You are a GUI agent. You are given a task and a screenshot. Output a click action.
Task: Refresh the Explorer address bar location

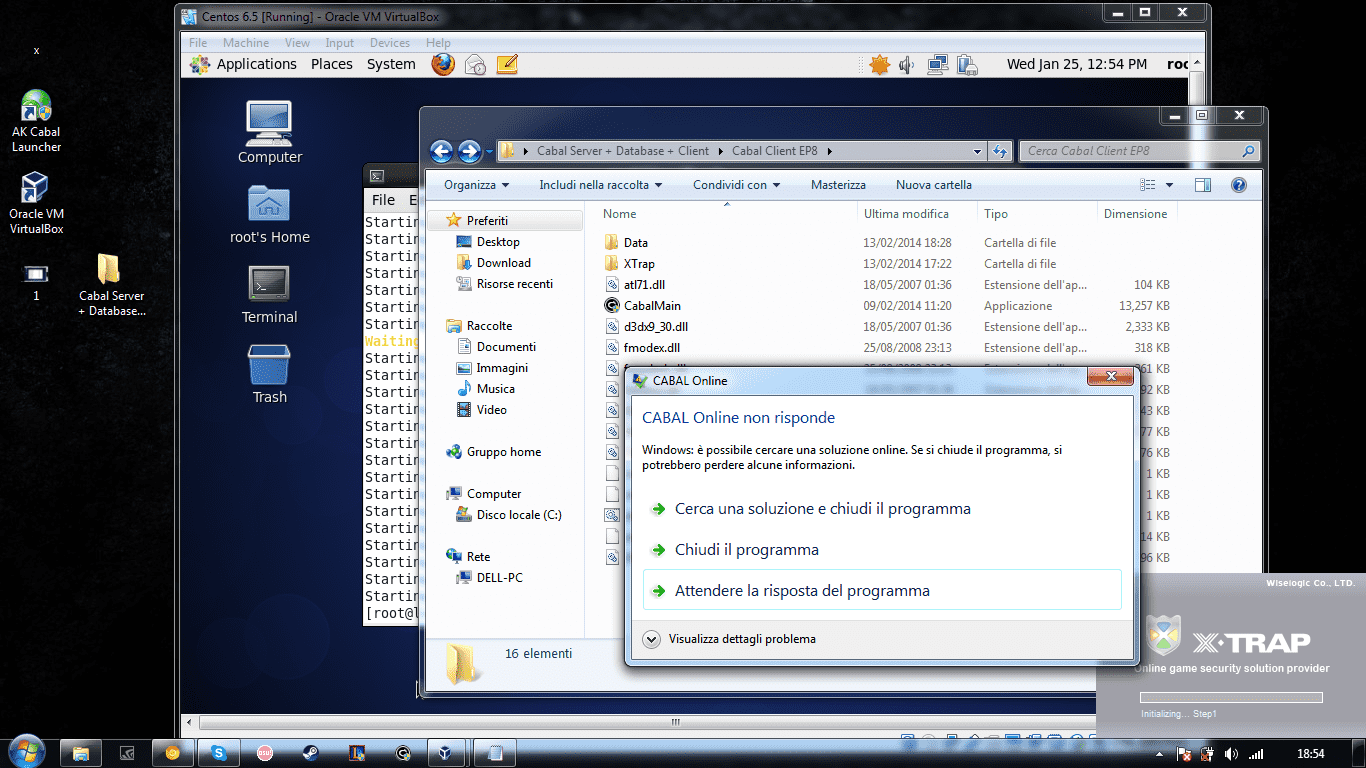pyautogui.click(x=999, y=151)
